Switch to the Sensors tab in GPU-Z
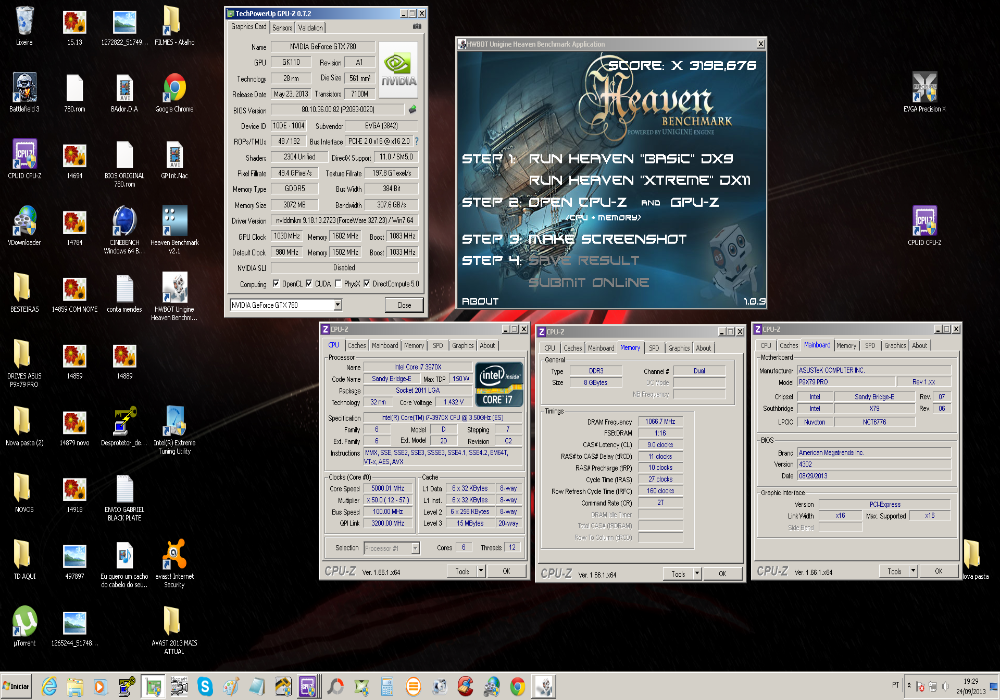 click(x=283, y=27)
